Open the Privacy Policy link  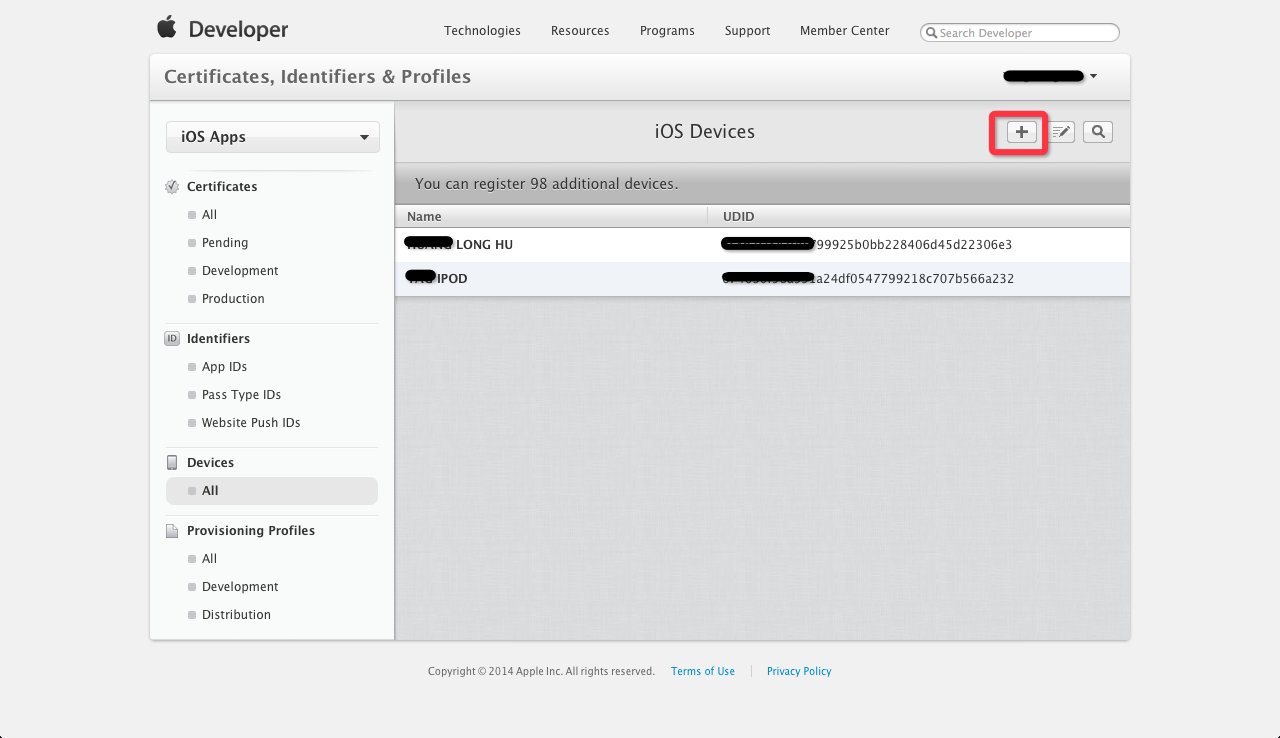(x=799, y=672)
